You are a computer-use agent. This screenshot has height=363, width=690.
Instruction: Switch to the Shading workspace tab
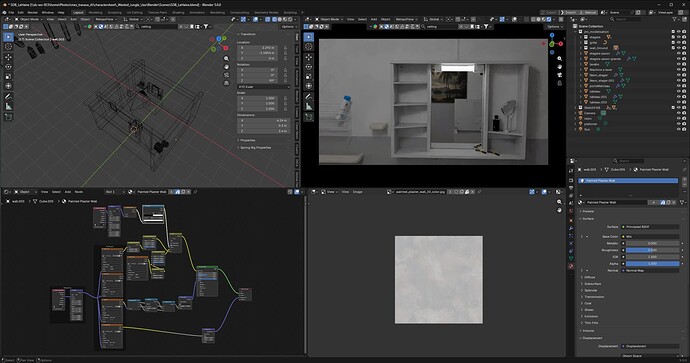coord(178,12)
